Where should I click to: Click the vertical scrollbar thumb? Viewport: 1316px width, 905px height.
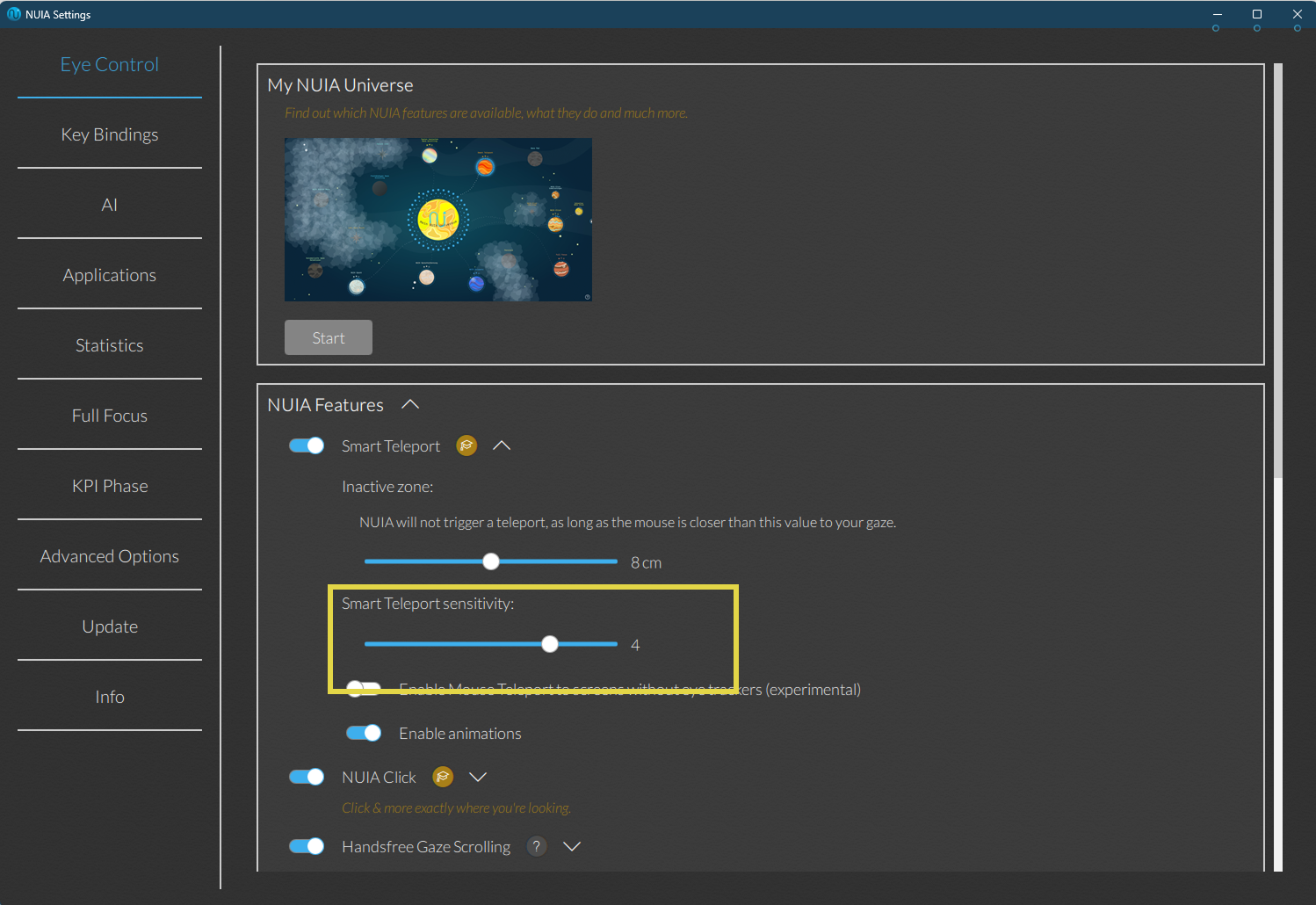pyautogui.click(x=1278, y=271)
